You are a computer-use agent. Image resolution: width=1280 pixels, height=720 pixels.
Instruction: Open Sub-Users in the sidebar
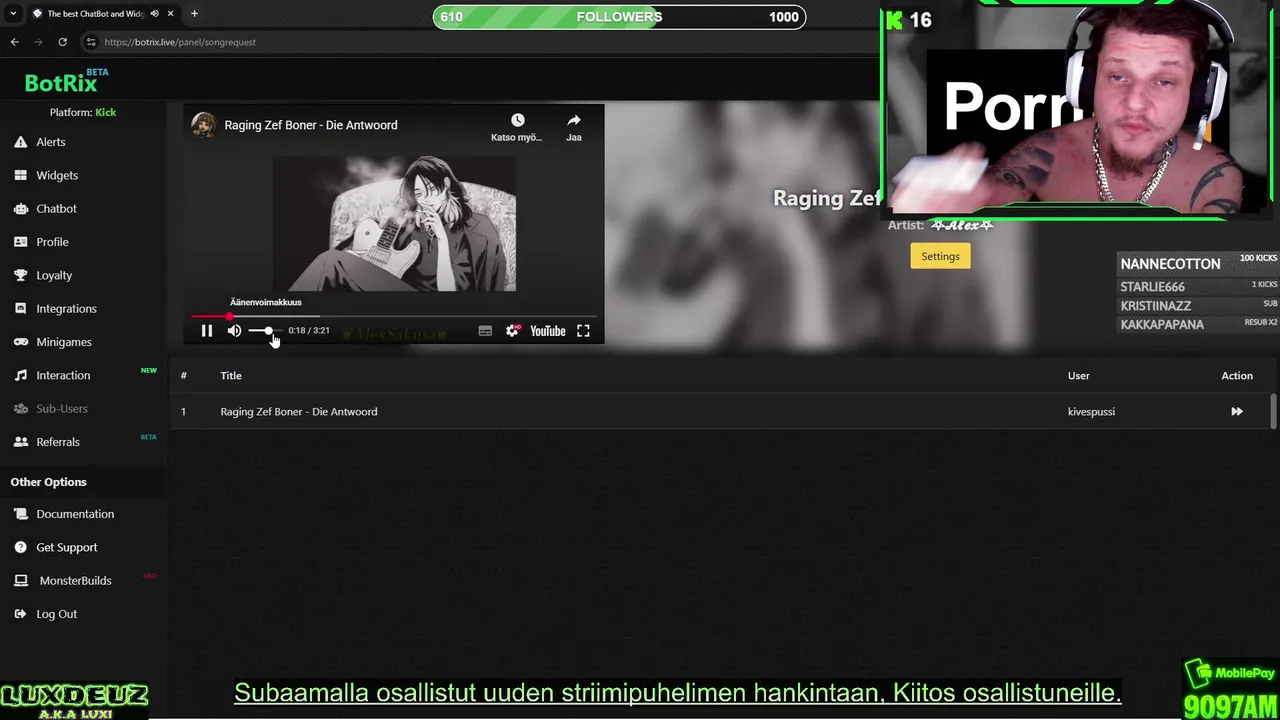pyautogui.click(x=62, y=409)
